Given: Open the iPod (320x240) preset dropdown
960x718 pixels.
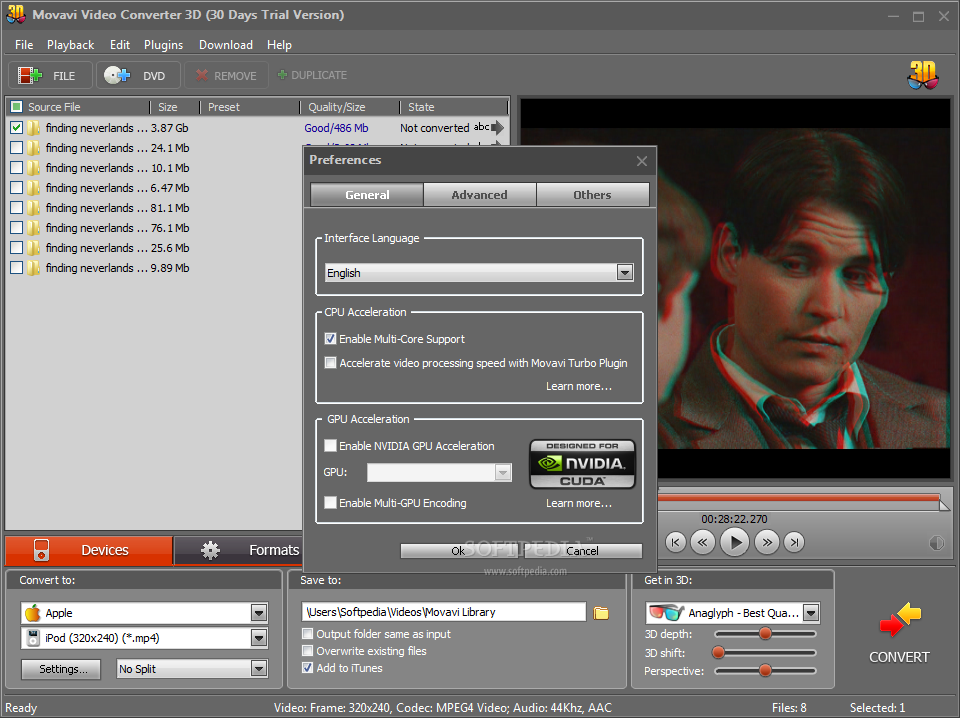Looking at the screenshot, I should (259, 638).
